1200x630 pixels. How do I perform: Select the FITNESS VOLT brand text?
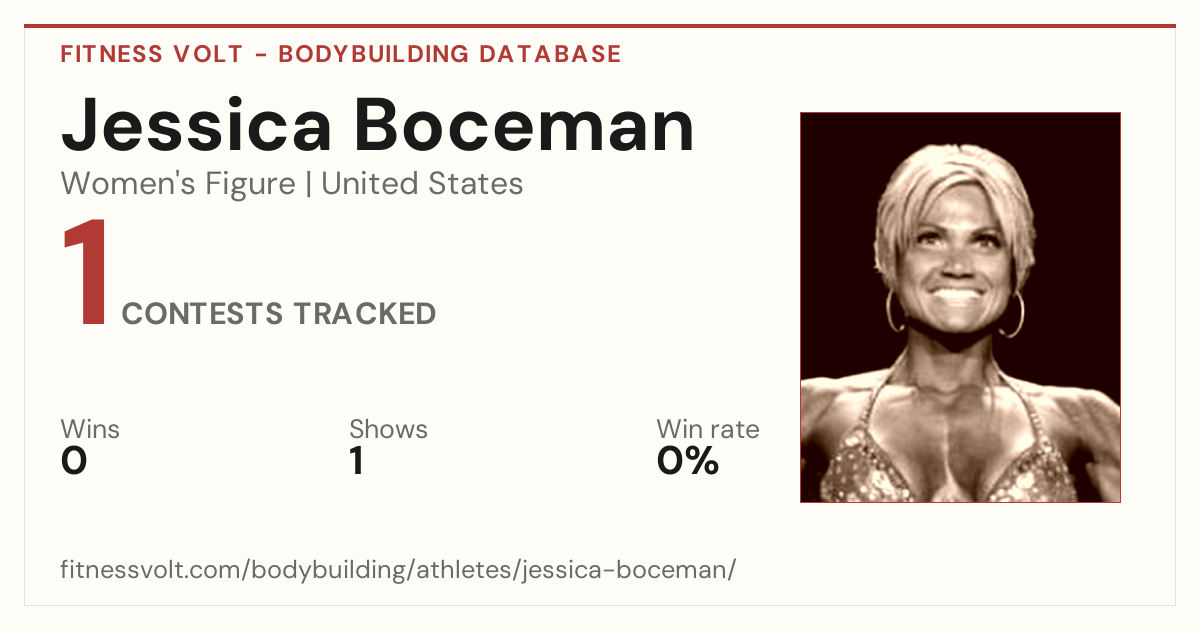(151, 54)
